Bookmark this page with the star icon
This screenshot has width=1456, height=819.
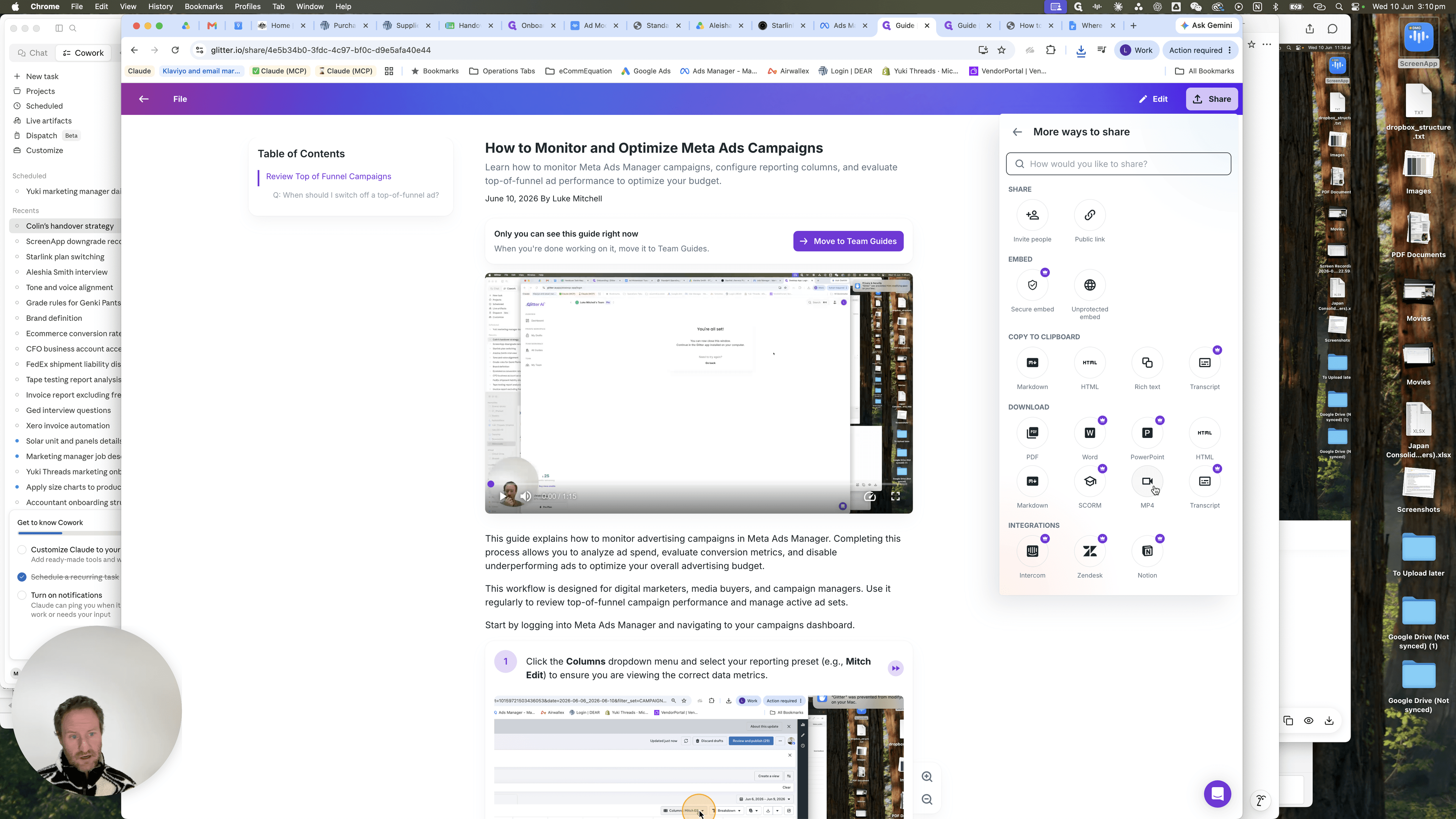pos(1001,50)
